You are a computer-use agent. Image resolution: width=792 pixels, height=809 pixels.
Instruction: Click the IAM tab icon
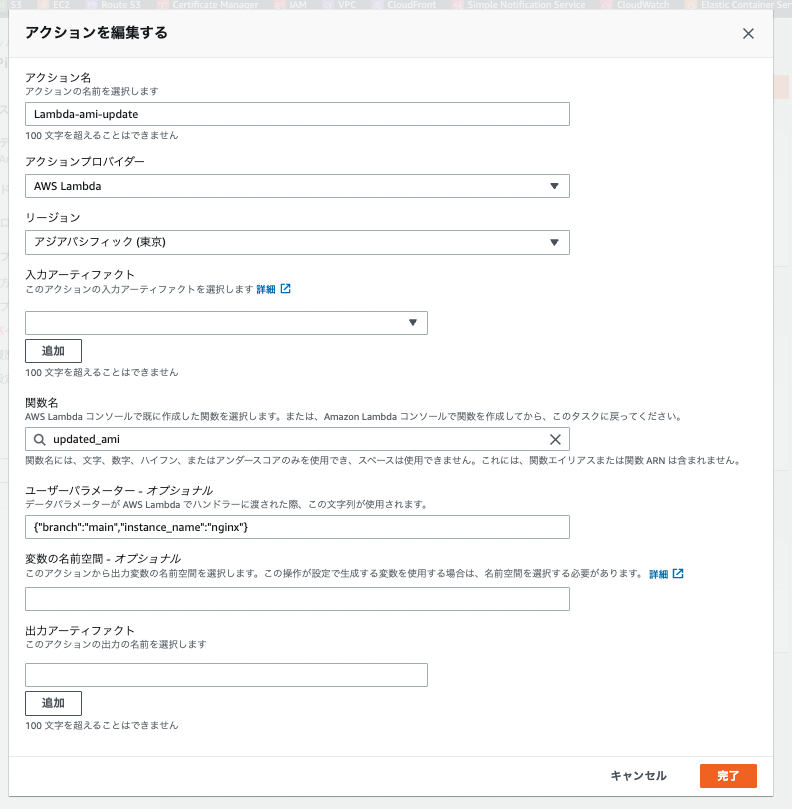click(278, 5)
